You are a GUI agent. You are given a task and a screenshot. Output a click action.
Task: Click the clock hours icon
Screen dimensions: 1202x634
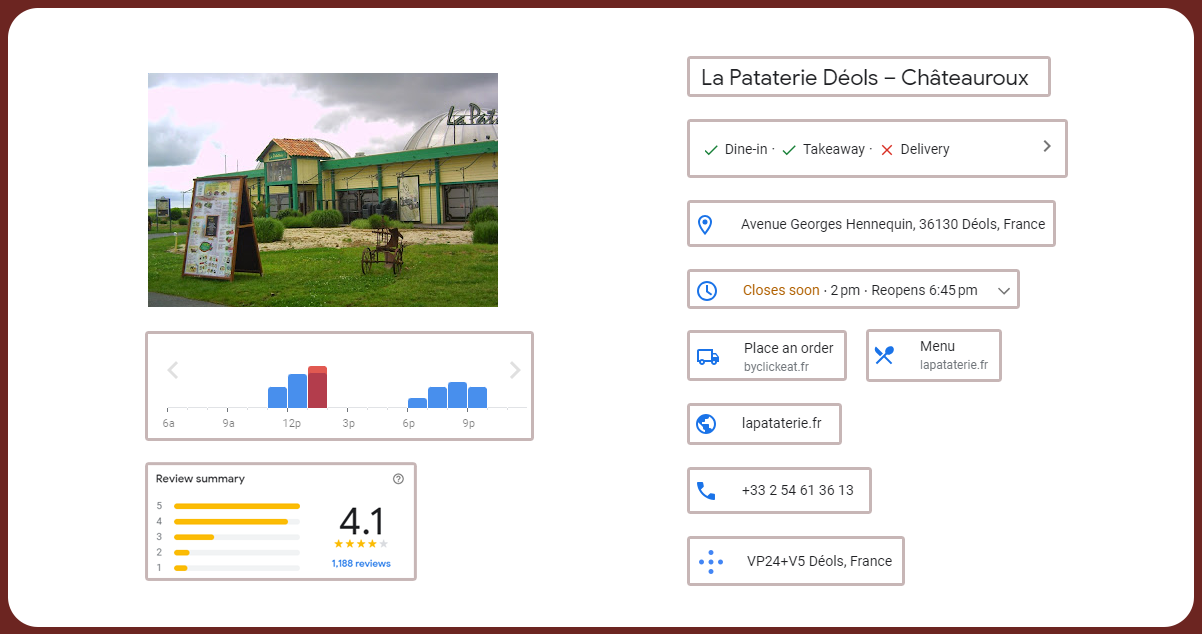tap(707, 291)
